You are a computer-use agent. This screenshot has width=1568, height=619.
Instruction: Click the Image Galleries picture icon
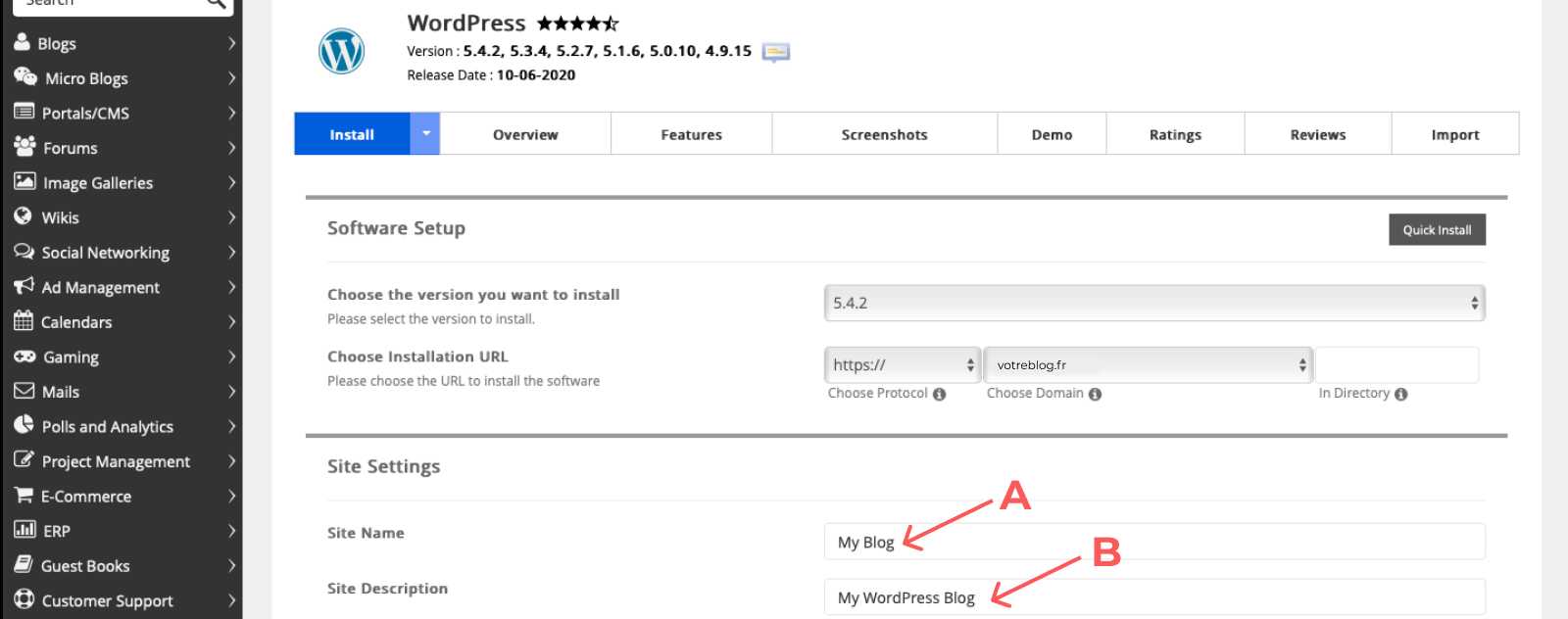point(24,181)
